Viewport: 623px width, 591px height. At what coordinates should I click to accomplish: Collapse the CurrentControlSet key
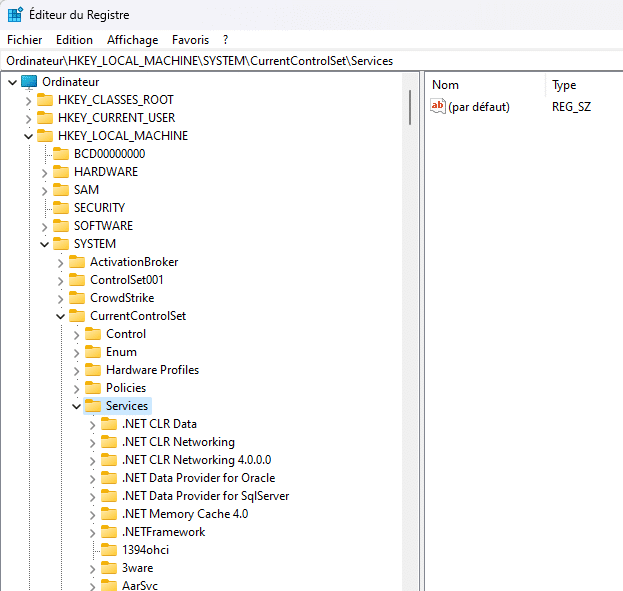pyautogui.click(x=60, y=316)
